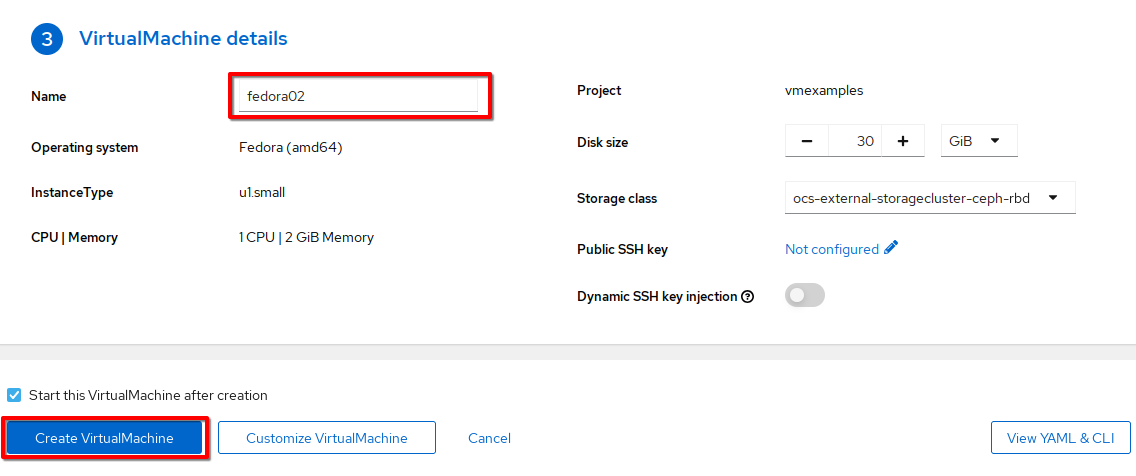
Task: Click the Customize VirtualMachine button
Action: tap(327, 438)
